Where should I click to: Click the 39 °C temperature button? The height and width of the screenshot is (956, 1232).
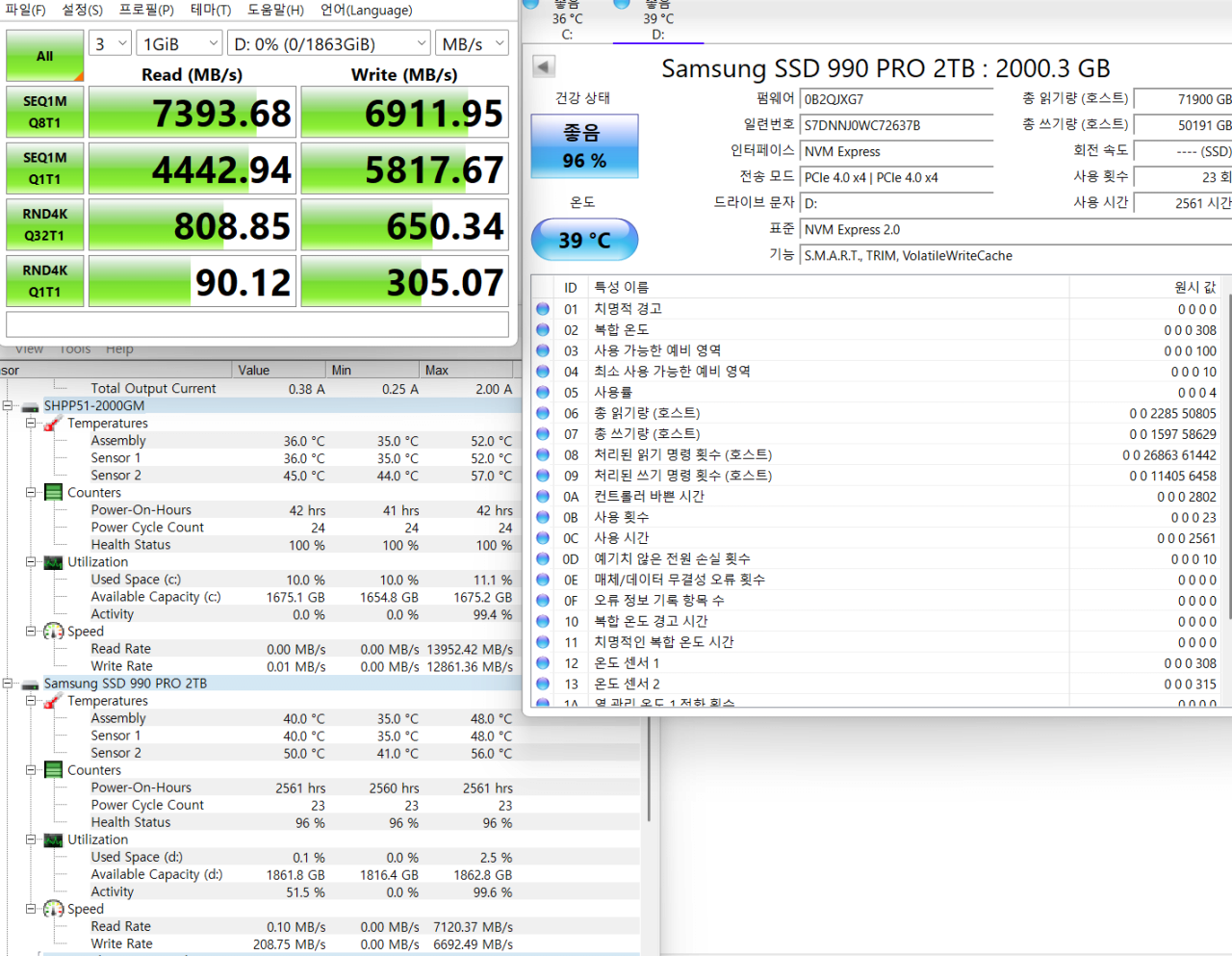(x=584, y=240)
